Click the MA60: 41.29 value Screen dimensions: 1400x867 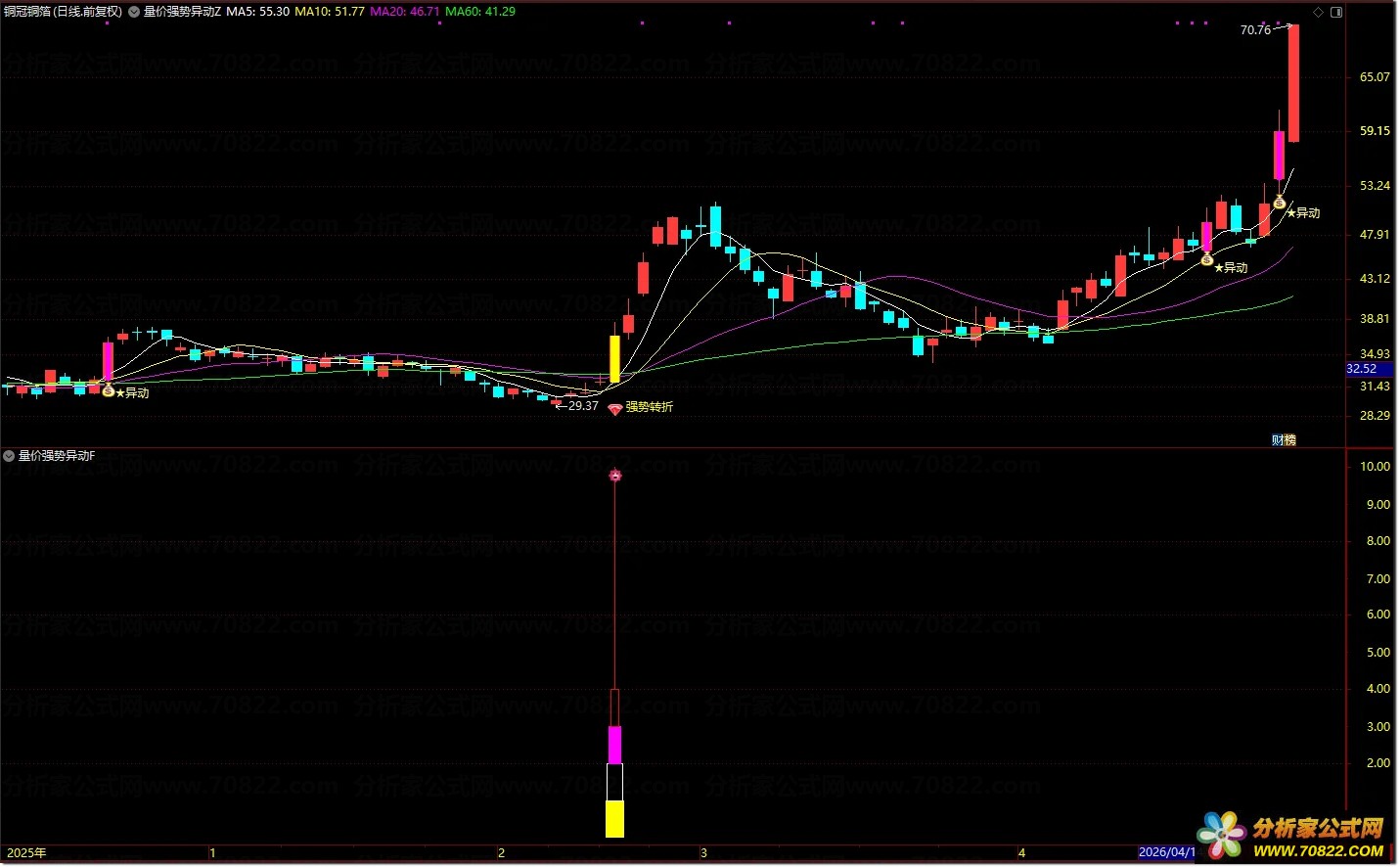click(x=480, y=12)
